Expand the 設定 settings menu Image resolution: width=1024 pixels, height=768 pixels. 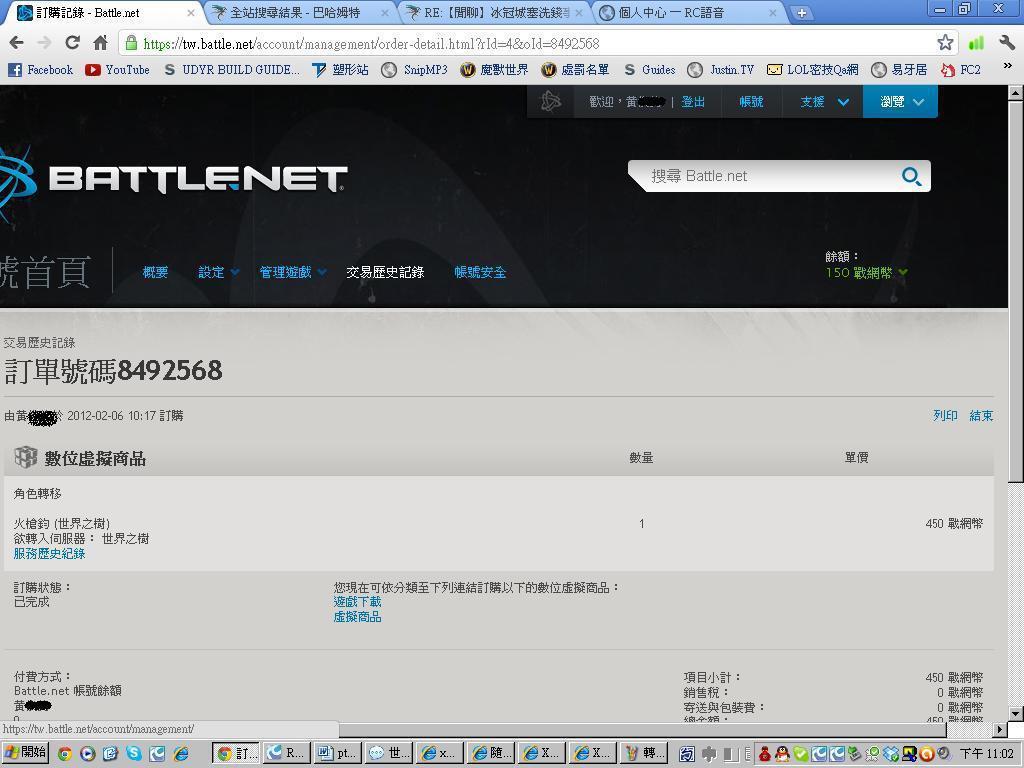[218, 272]
